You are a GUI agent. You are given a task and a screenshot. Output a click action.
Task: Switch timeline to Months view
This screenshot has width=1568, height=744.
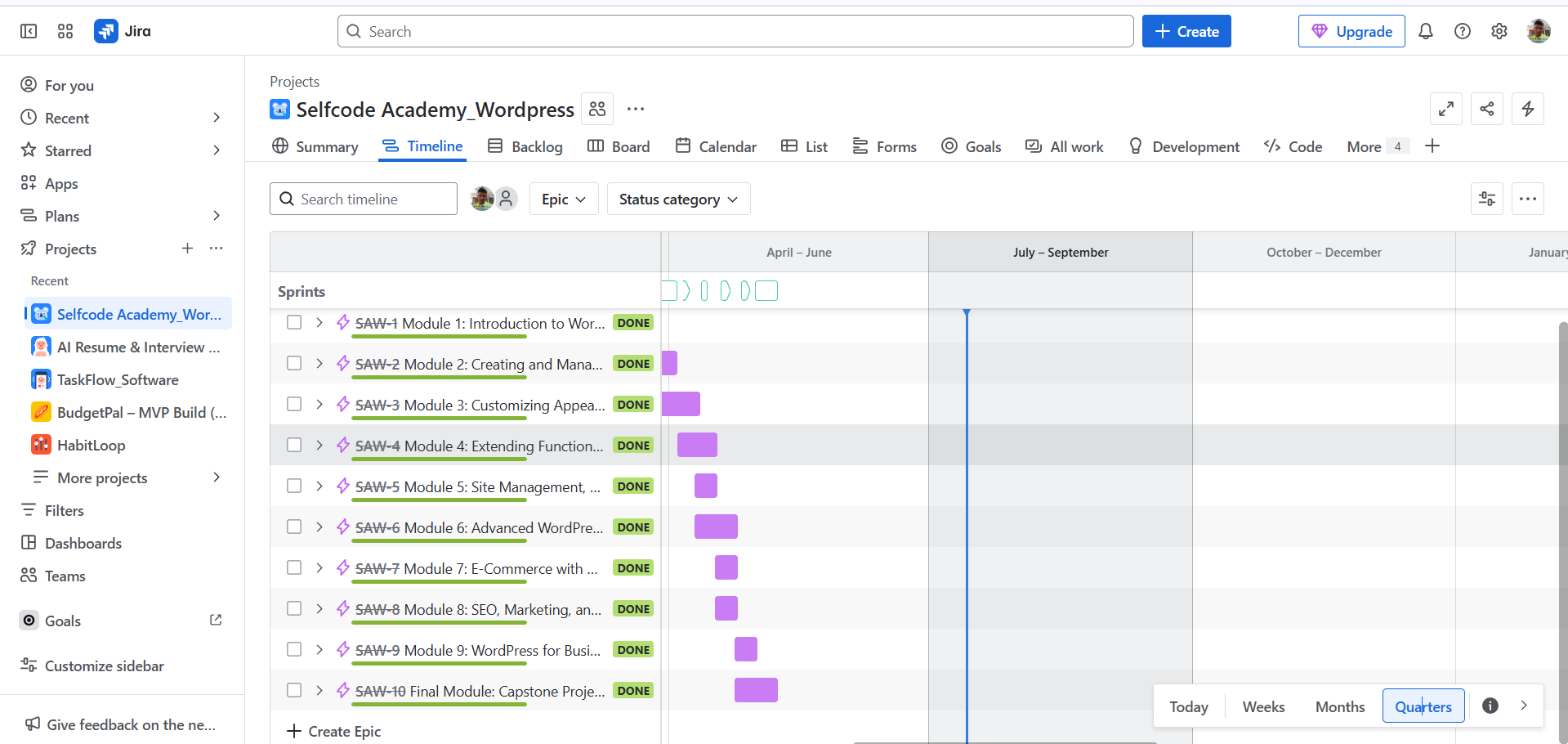tap(1340, 706)
